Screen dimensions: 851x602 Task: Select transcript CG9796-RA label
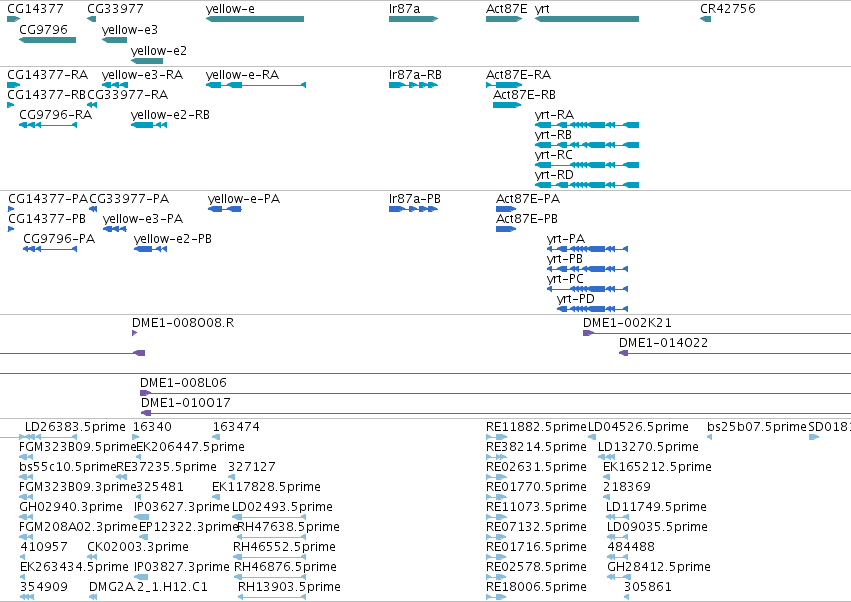pos(55,115)
